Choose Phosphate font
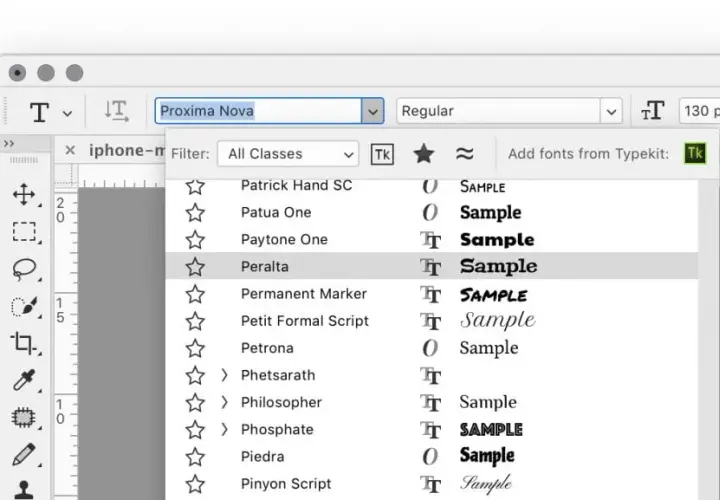The width and height of the screenshot is (720, 500). (277, 429)
